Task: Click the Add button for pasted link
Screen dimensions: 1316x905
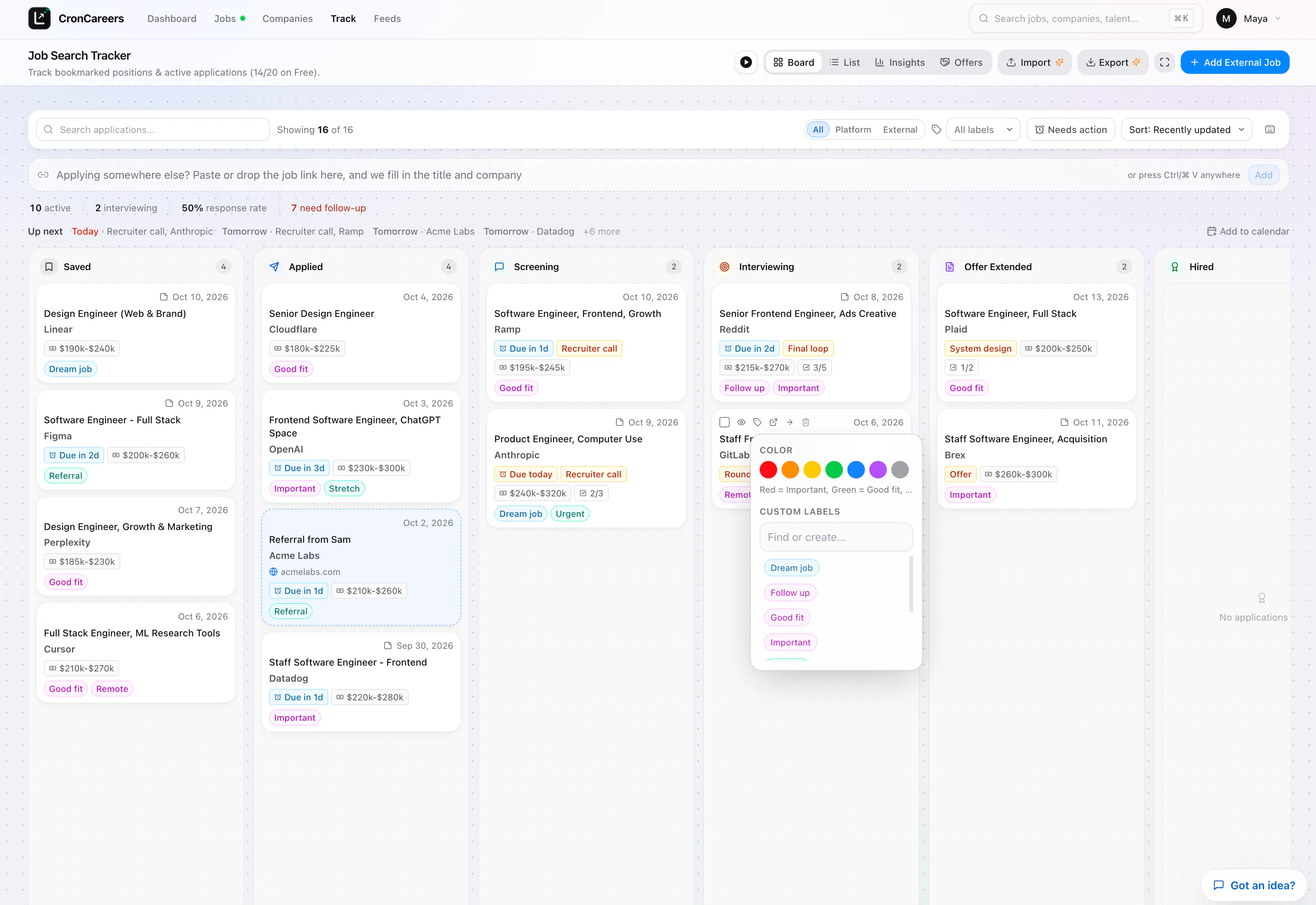Action: coord(1263,175)
